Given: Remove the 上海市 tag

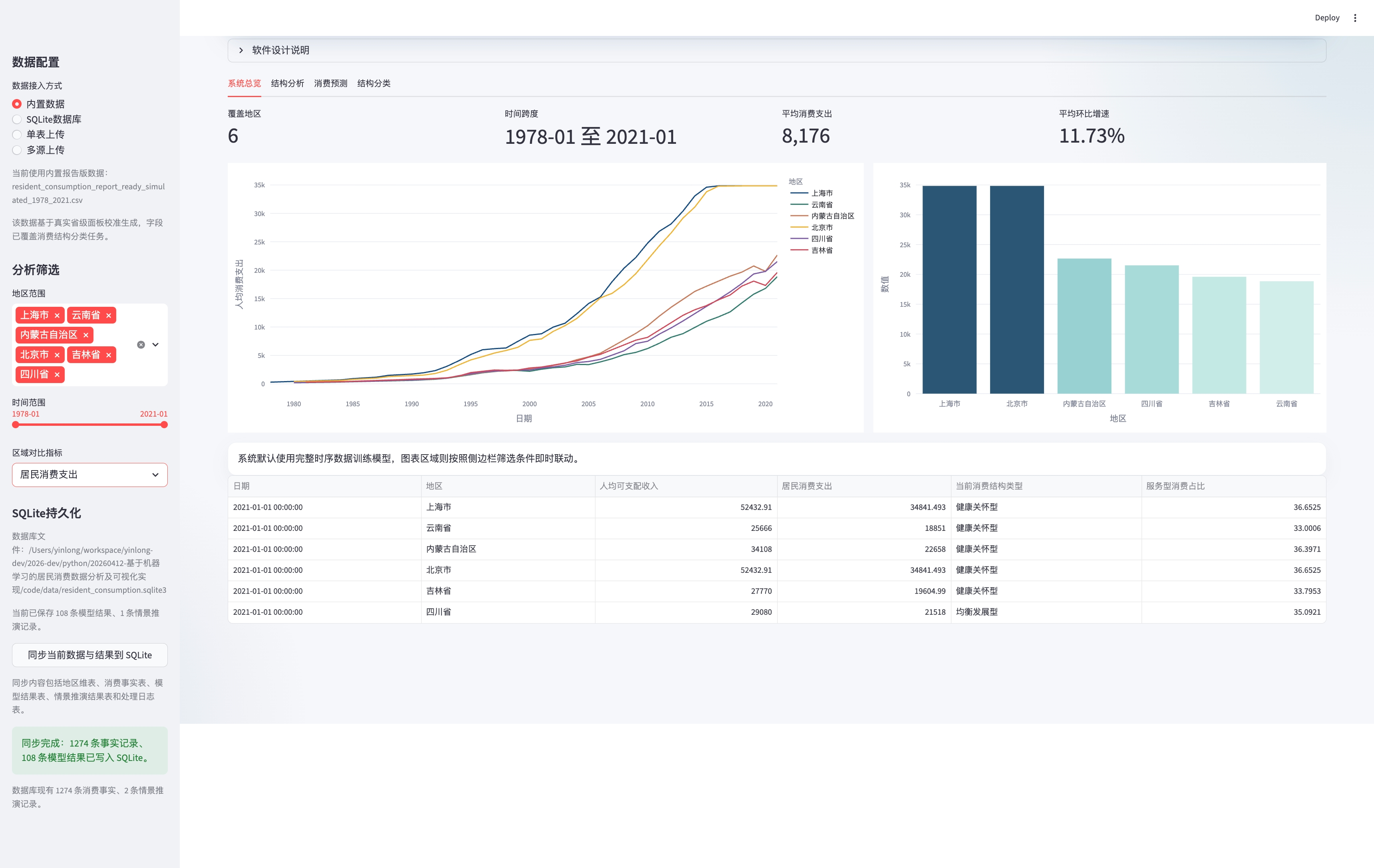Looking at the screenshot, I should click(57, 316).
